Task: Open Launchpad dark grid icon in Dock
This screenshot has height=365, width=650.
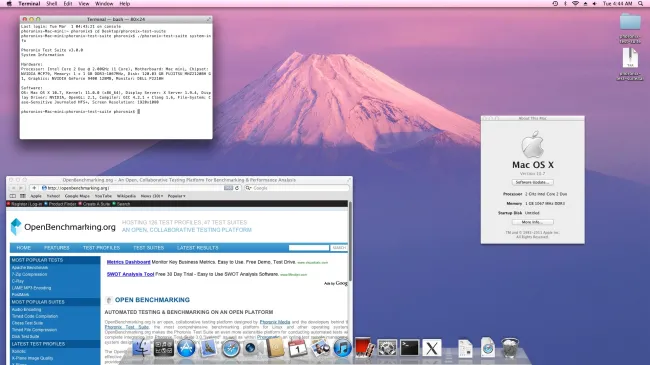Action: pyautogui.click(x=164, y=348)
